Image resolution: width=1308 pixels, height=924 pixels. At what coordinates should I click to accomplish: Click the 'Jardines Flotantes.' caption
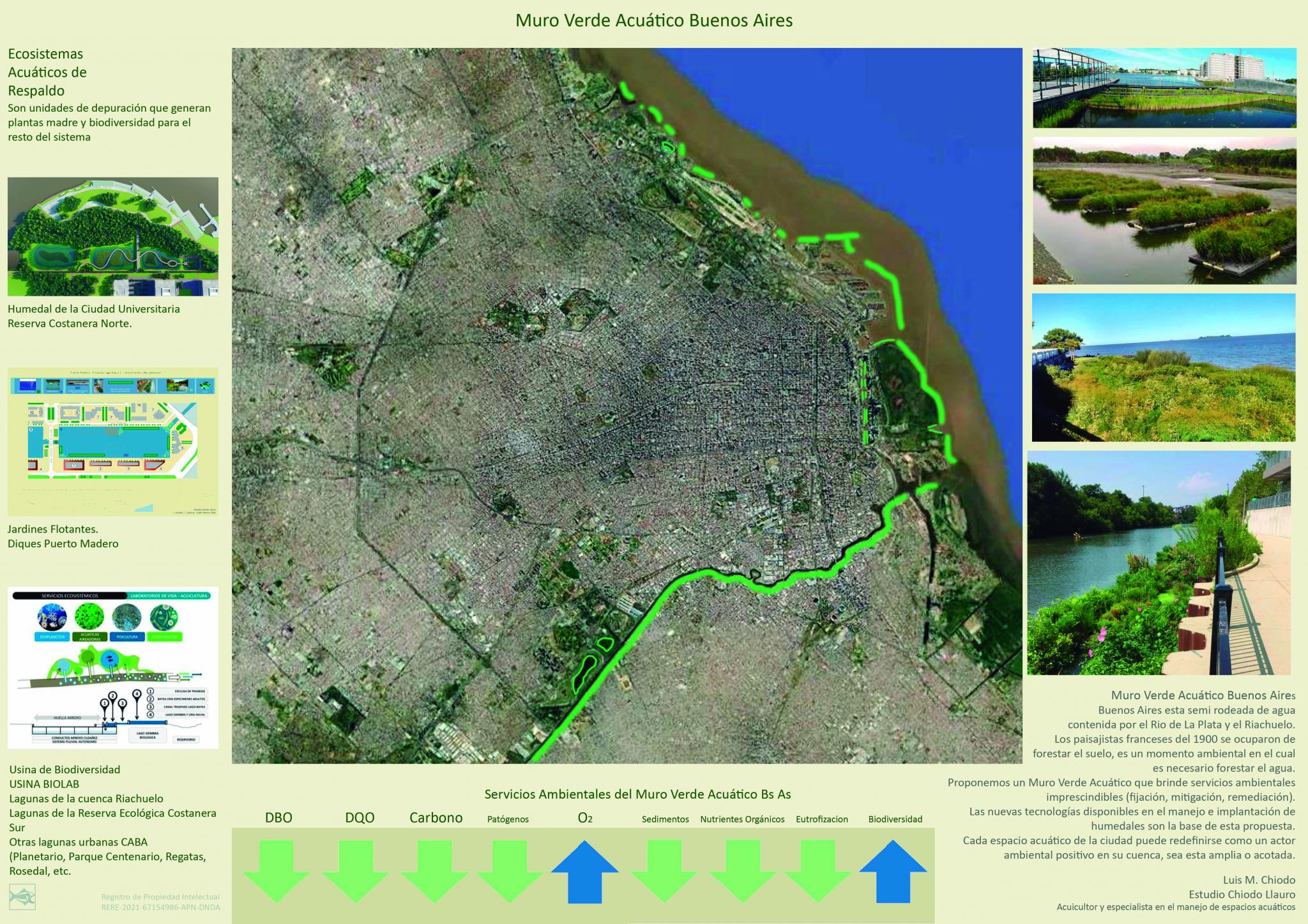(x=53, y=529)
